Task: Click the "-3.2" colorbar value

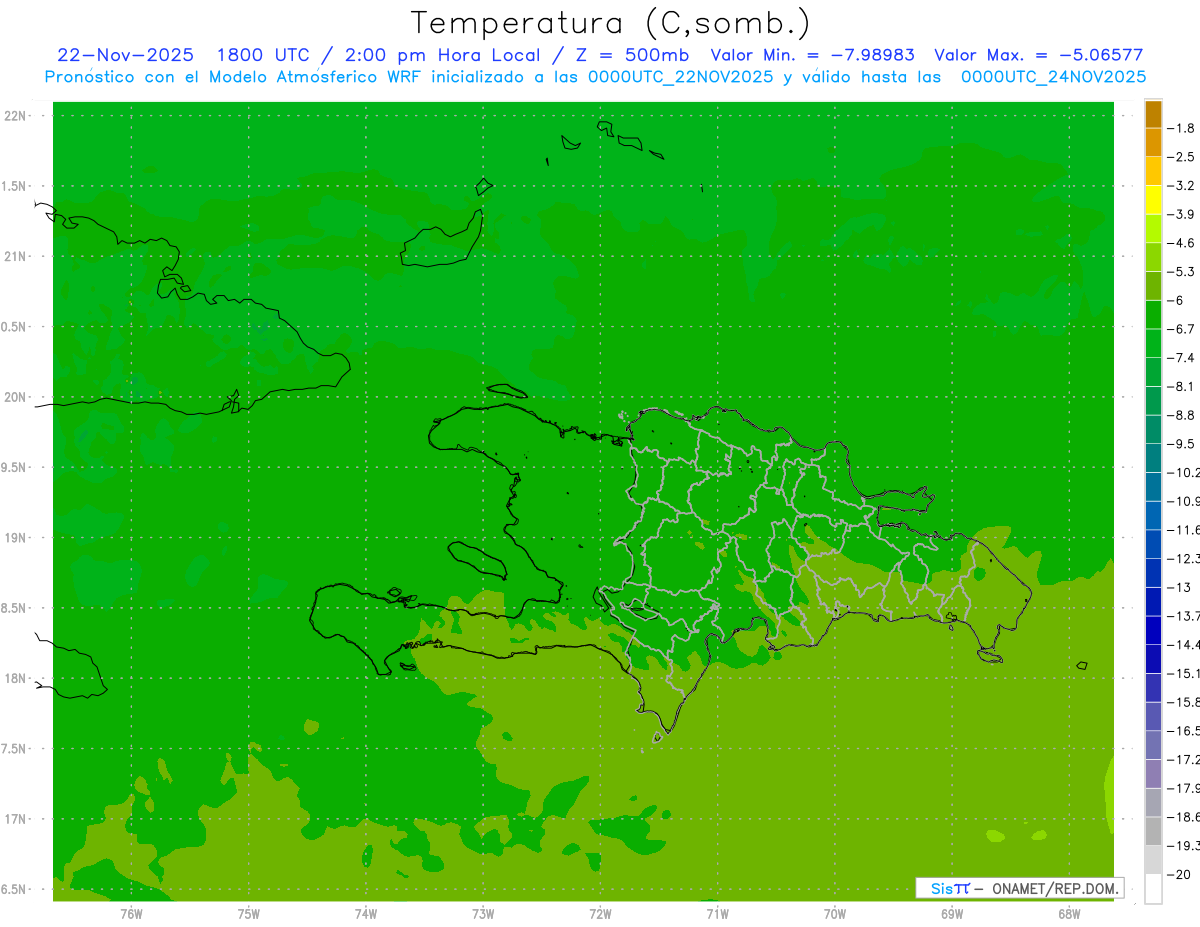Action: pos(1182,186)
